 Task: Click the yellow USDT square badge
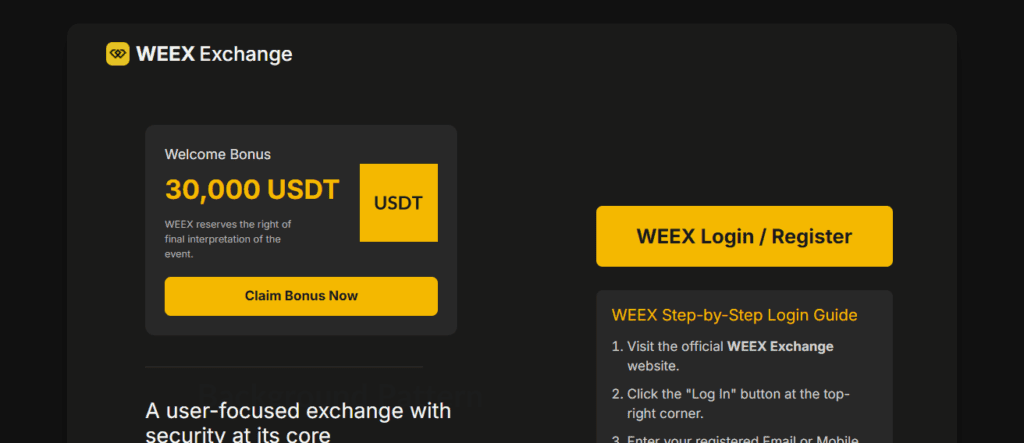coord(398,203)
